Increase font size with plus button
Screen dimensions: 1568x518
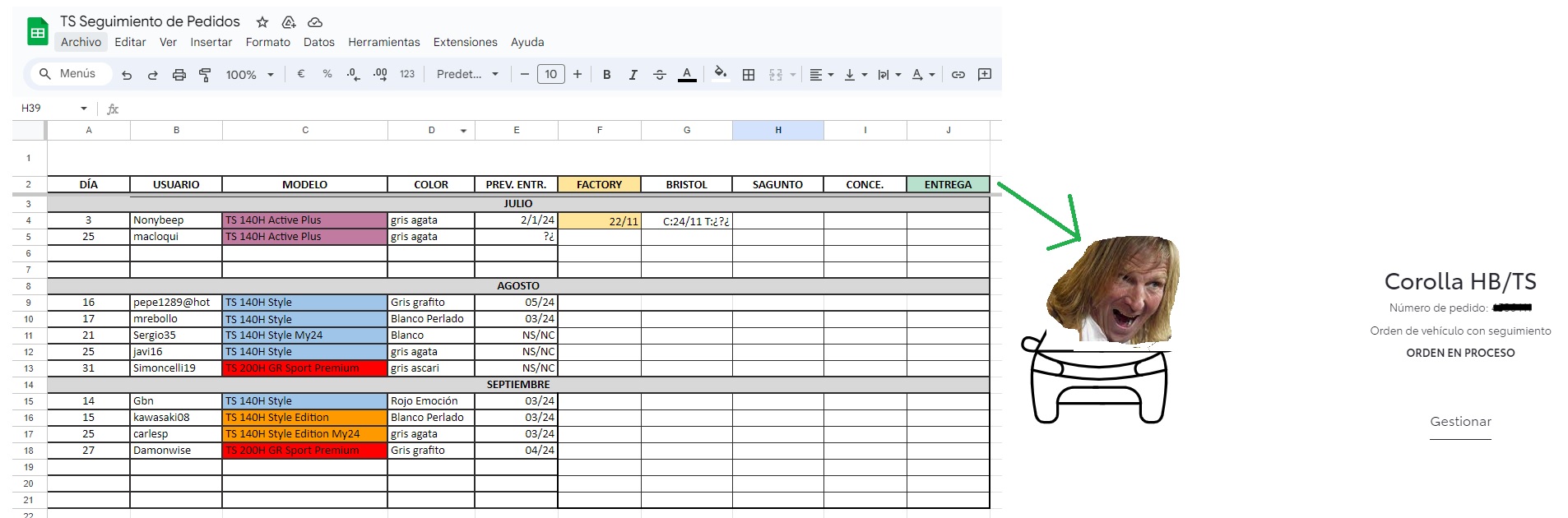pyautogui.click(x=578, y=74)
